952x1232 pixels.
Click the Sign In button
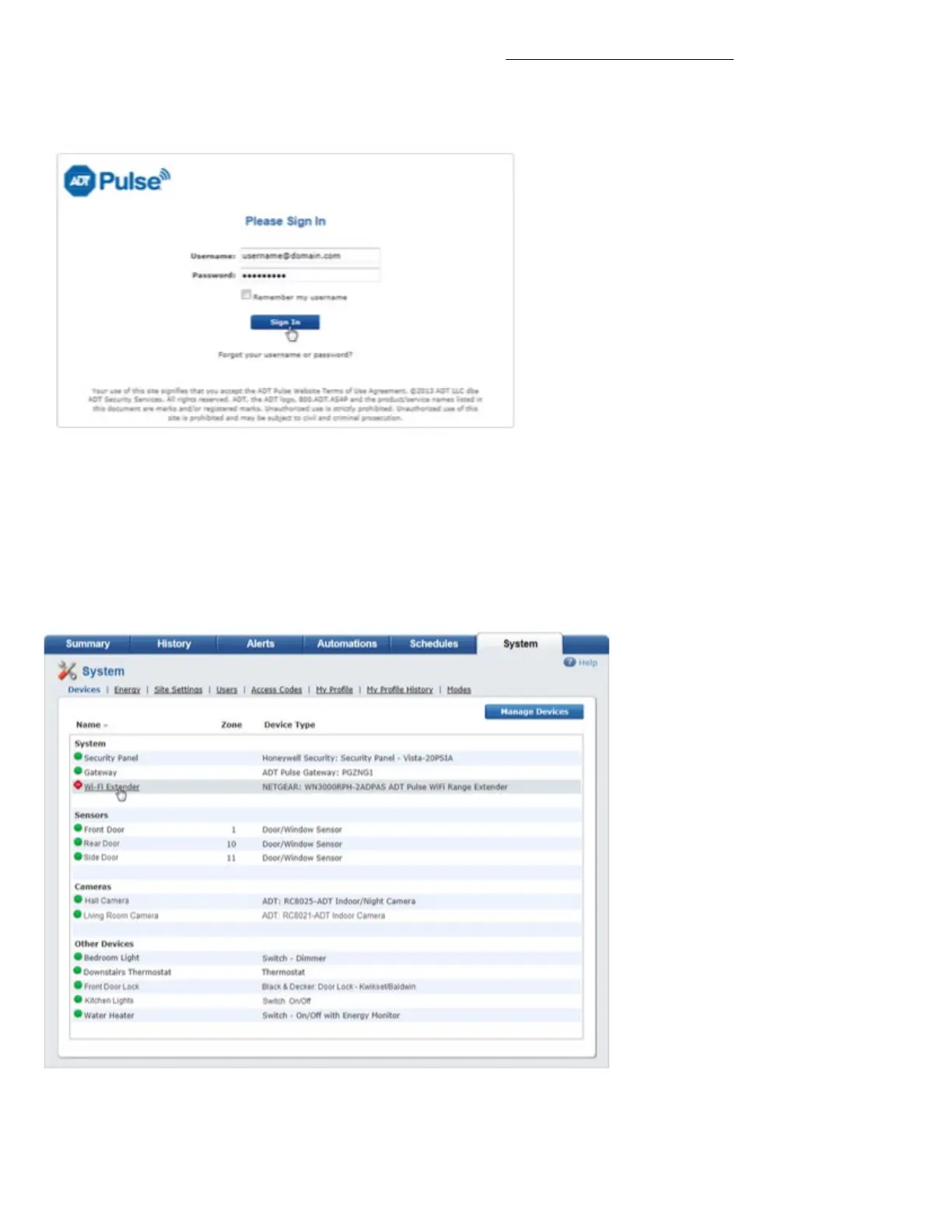click(x=285, y=322)
